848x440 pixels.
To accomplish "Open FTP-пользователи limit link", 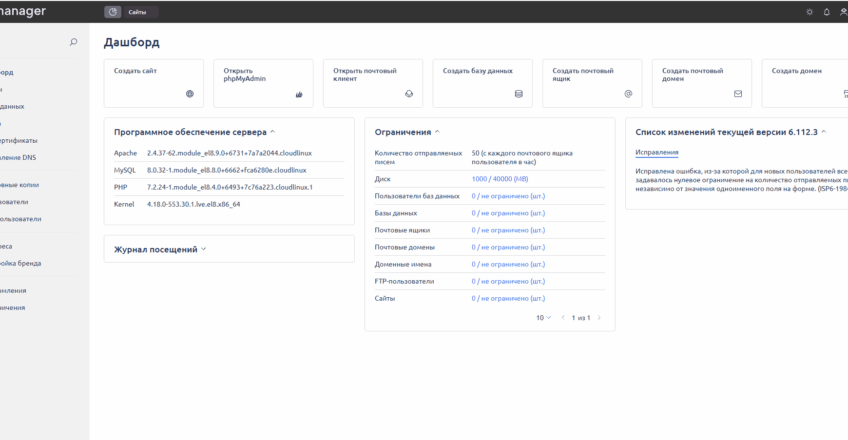I will 508,281.
